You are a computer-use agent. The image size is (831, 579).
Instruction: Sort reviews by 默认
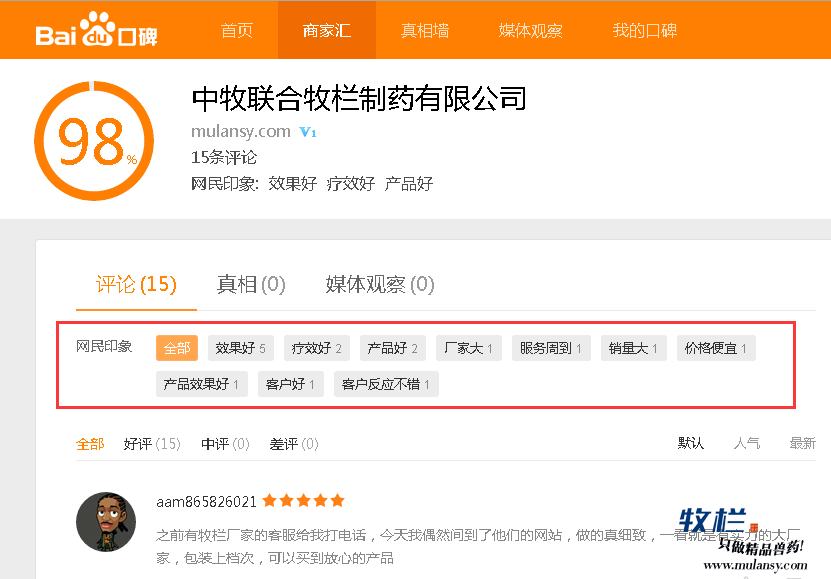pos(691,443)
